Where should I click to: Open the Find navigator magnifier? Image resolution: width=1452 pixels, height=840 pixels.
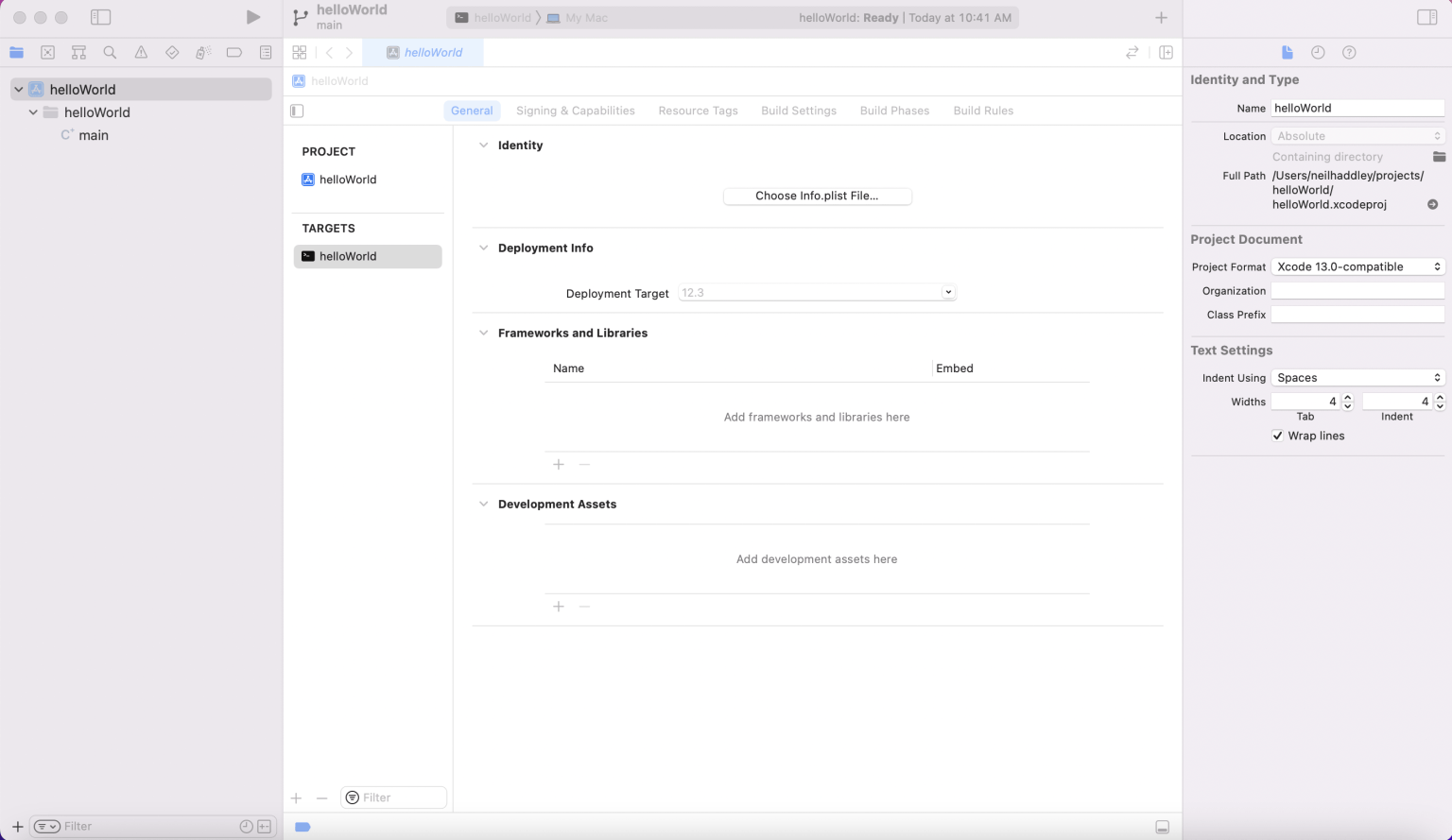tap(110, 53)
